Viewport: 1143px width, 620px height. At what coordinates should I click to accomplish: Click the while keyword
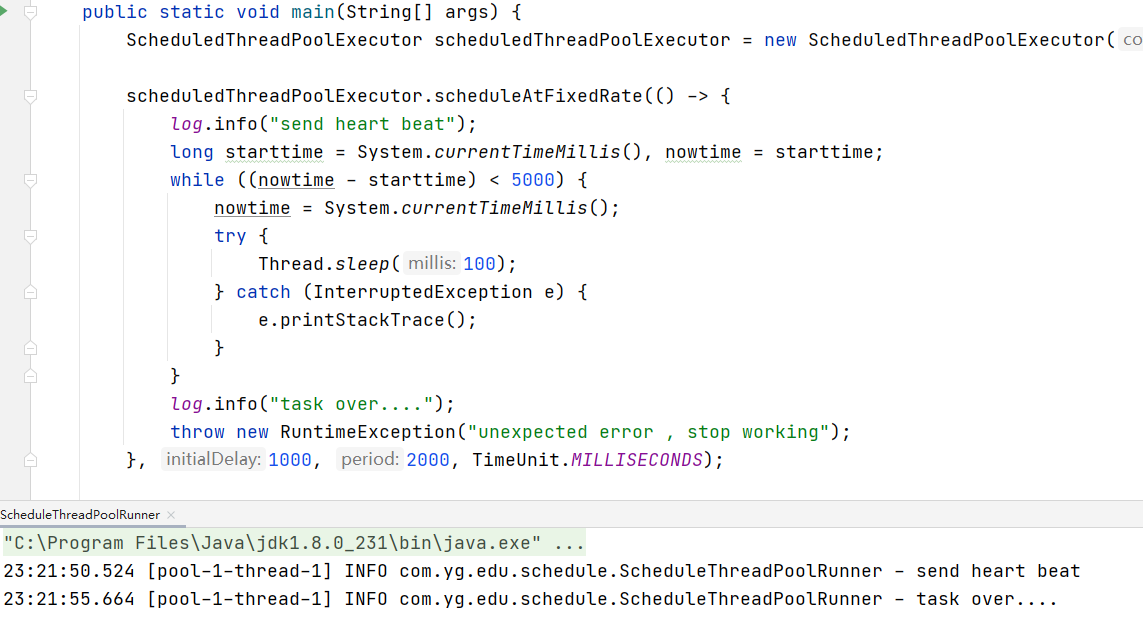coord(198,180)
